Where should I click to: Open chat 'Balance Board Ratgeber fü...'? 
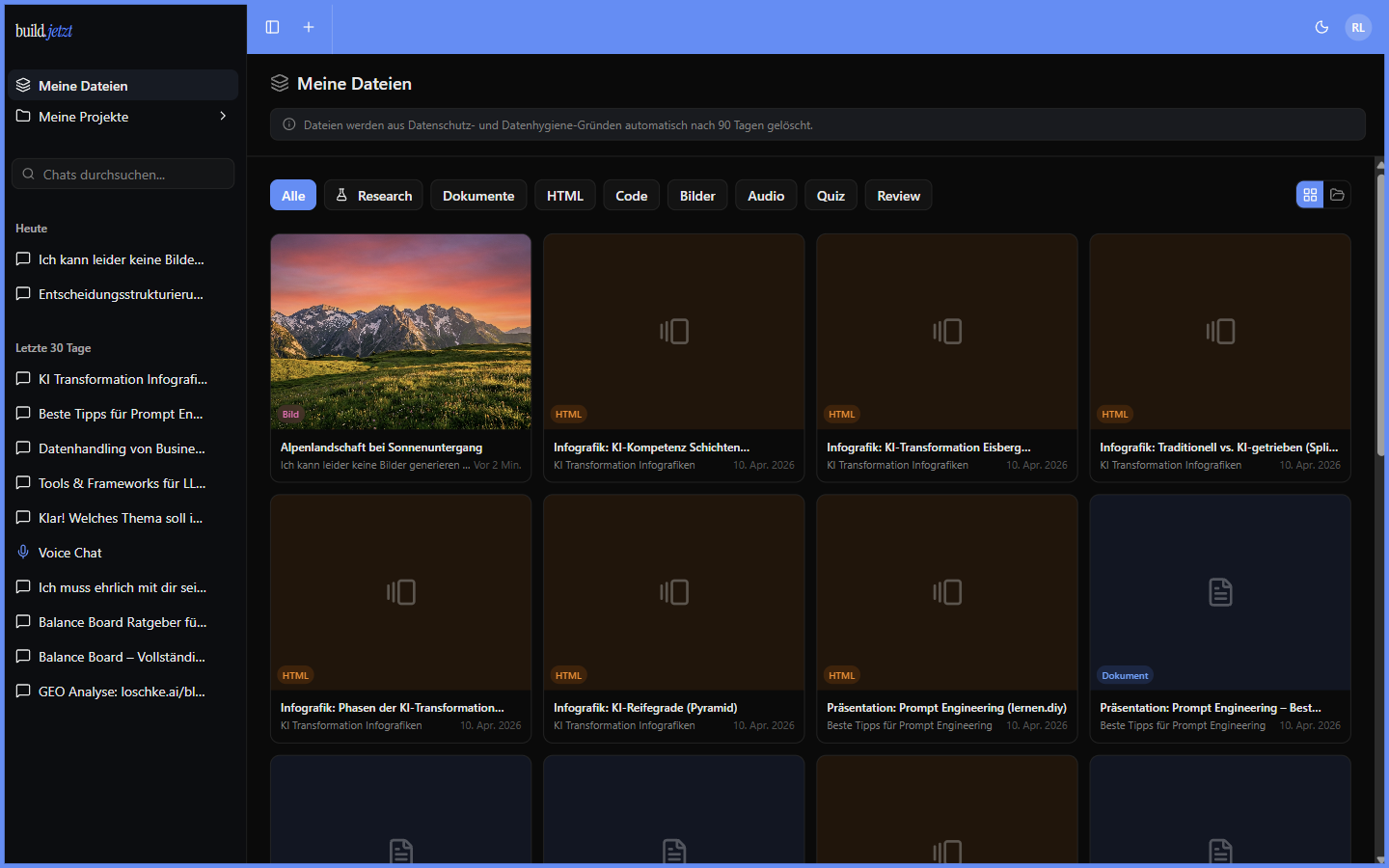point(123,622)
